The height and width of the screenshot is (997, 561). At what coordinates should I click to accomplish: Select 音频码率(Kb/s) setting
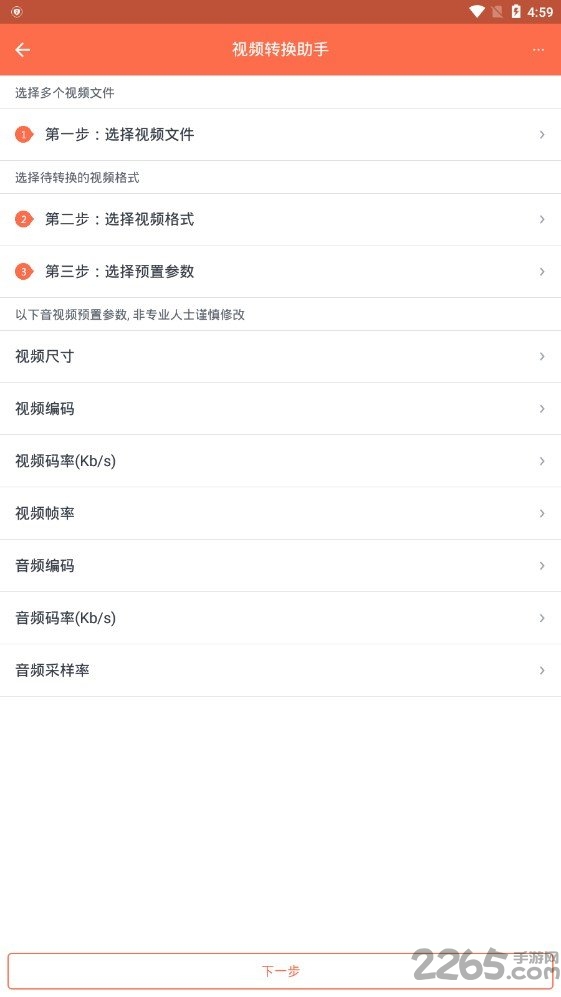(280, 617)
